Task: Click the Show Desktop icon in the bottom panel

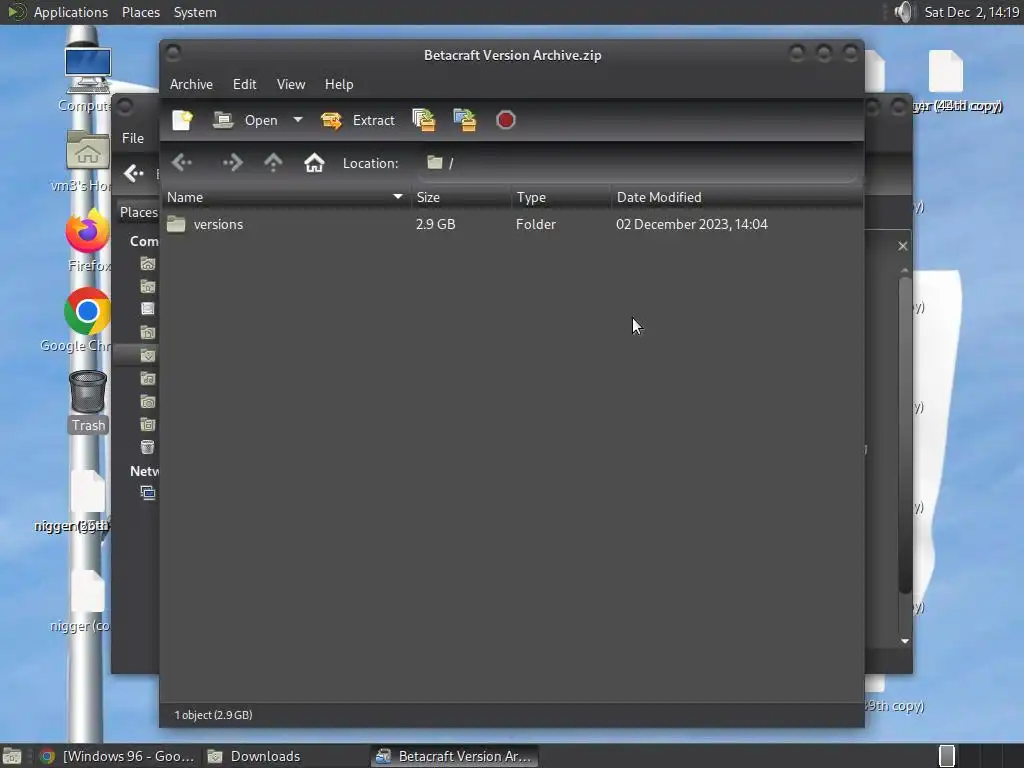Action: pyautogui.click(x=12, y=756)
